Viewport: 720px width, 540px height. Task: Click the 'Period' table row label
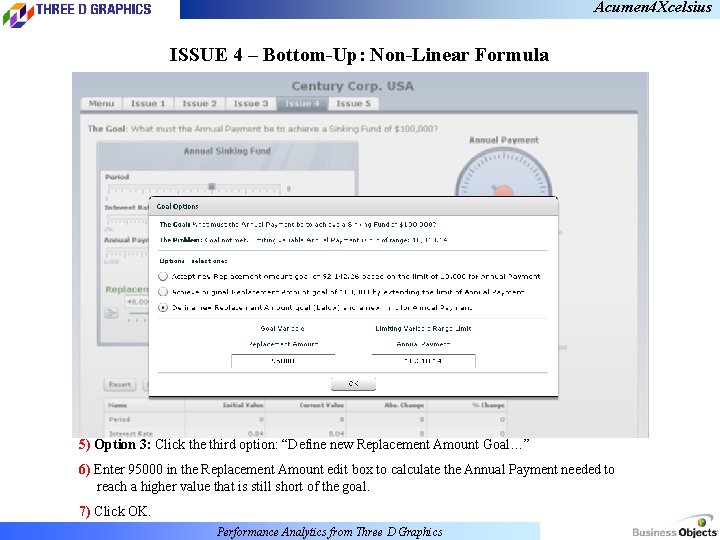(x=119, y=419)
